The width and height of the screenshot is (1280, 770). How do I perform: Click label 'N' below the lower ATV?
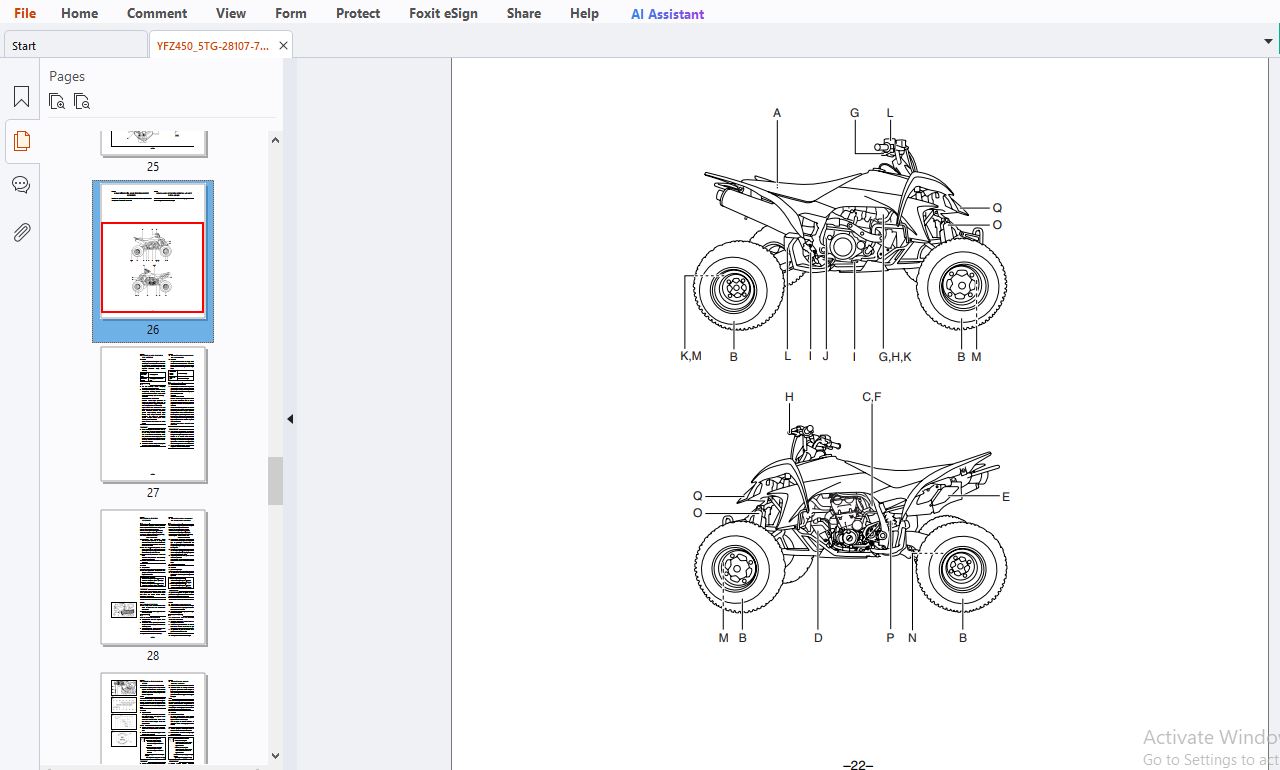pyautogui.click(x=912, y=637)
